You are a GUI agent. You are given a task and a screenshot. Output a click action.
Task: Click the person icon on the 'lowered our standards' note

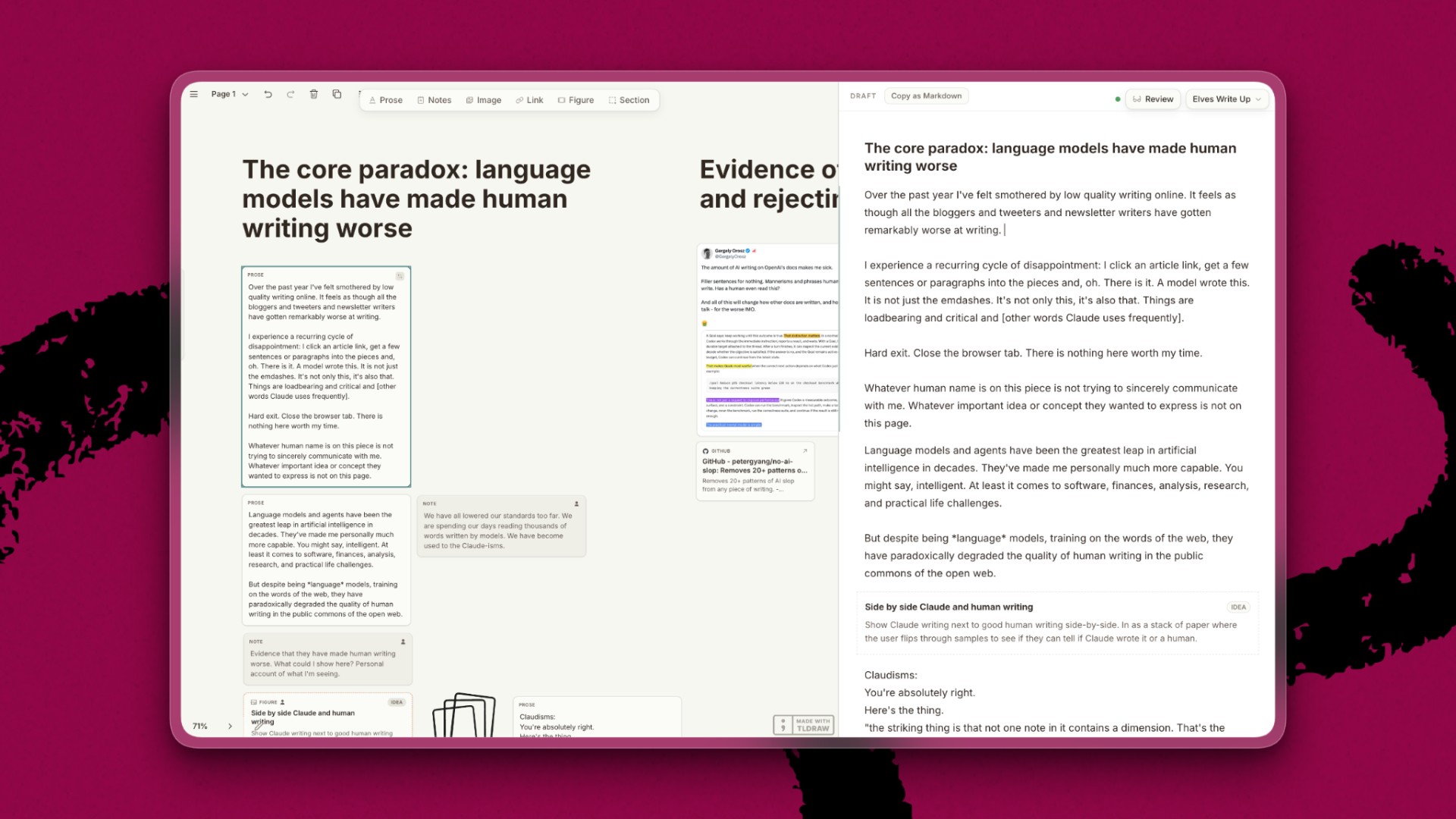[x=576, y=504]
